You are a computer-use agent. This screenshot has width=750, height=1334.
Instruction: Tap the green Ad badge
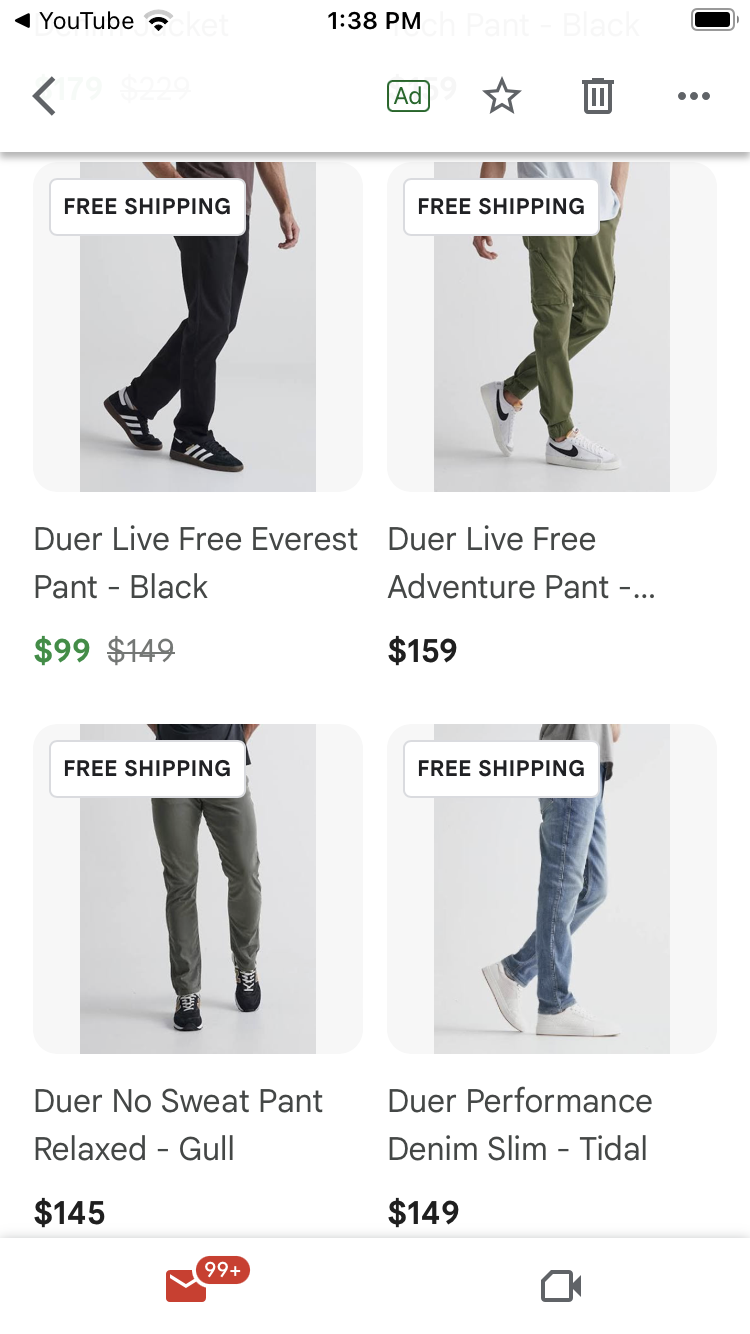pos(408,96)
